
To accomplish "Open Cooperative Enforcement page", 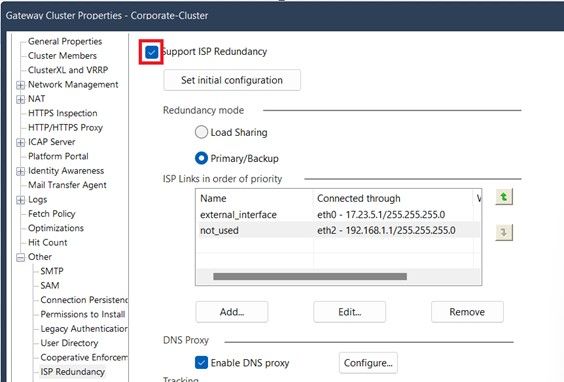I will [84, 358].
